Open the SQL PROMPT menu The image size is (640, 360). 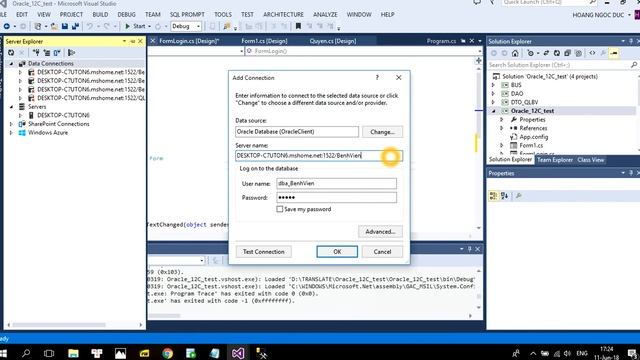pos(187,14)
